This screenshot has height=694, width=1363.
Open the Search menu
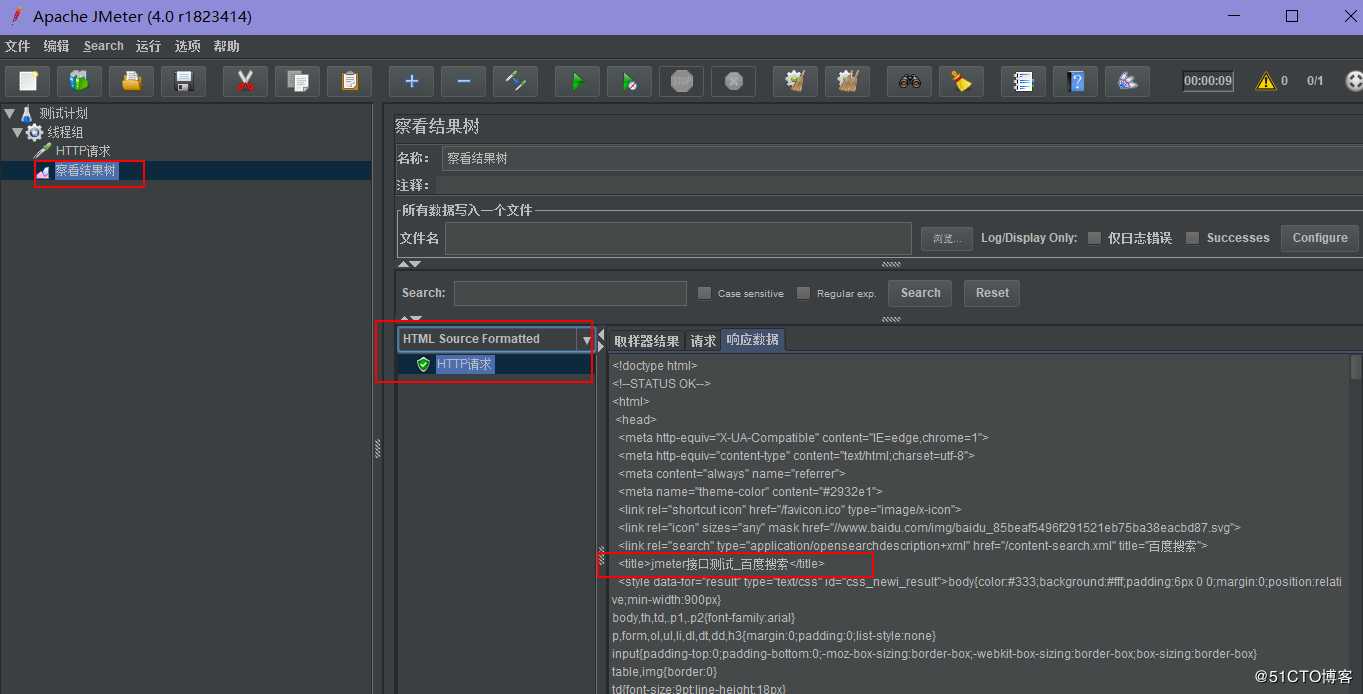pyautogui.click(x=103, y=46)
